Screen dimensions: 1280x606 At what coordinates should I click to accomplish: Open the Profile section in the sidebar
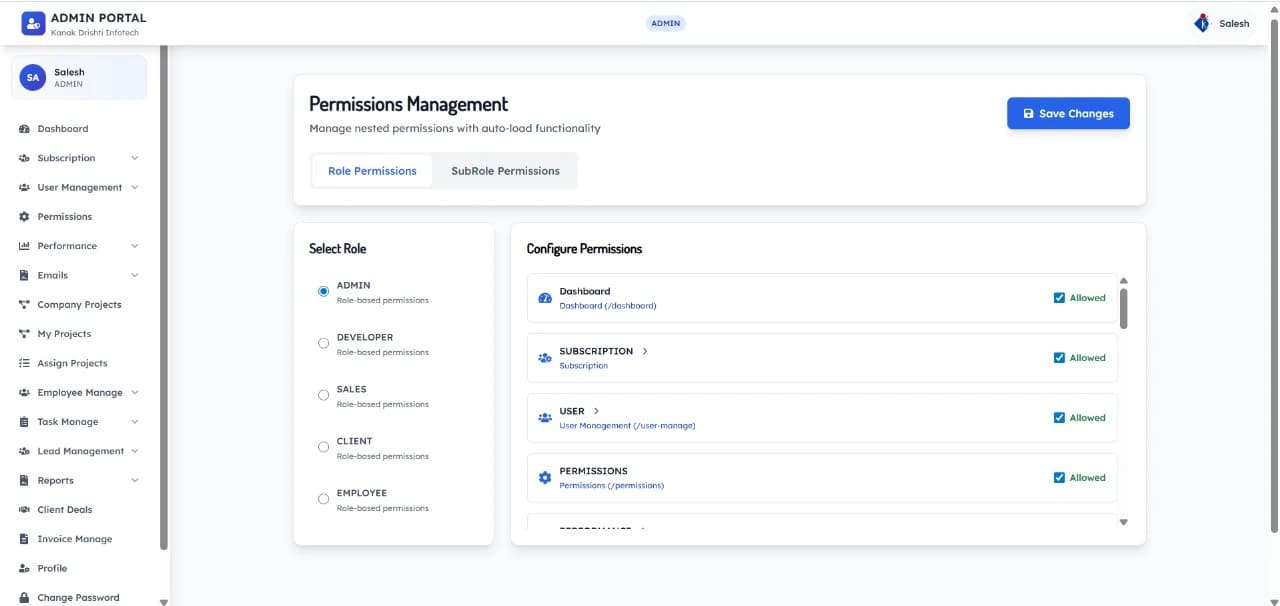(x=24, y=568)
